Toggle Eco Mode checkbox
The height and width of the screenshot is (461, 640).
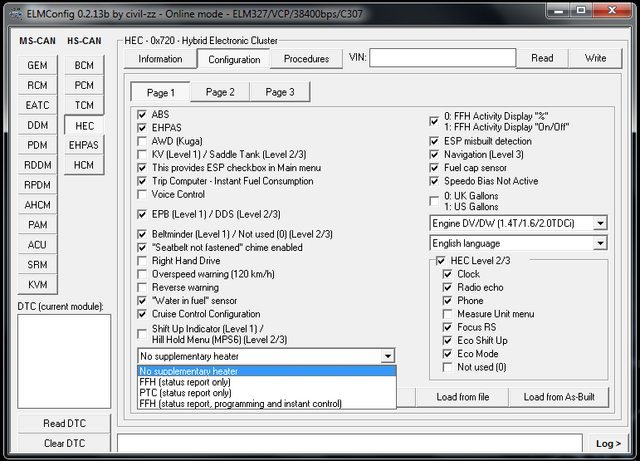click(x=447, y=354)
